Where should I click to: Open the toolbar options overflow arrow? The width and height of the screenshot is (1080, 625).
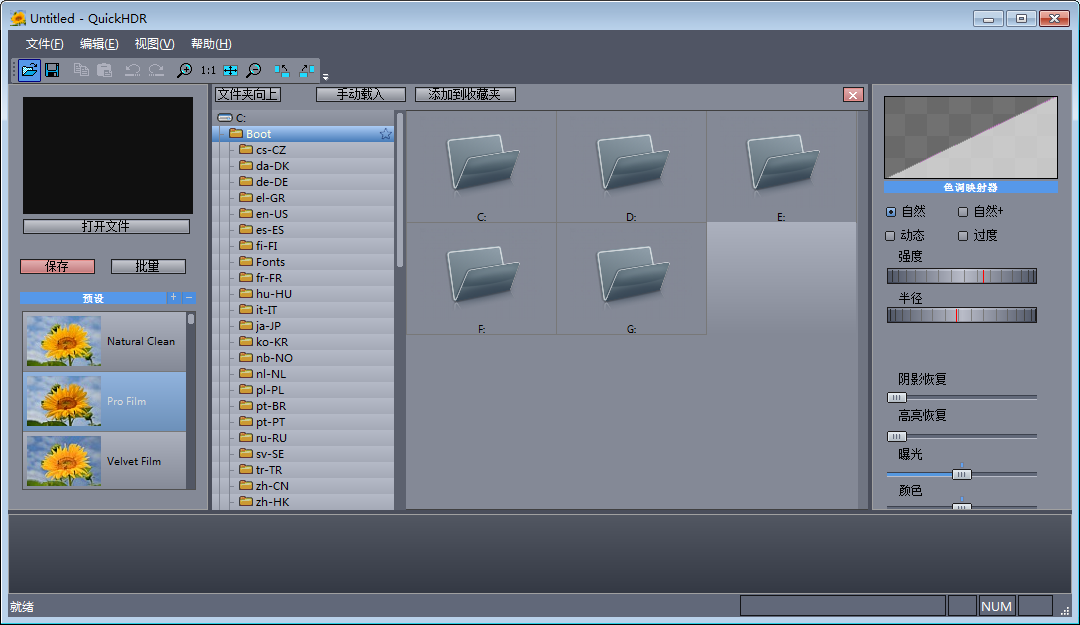point(325,76)
